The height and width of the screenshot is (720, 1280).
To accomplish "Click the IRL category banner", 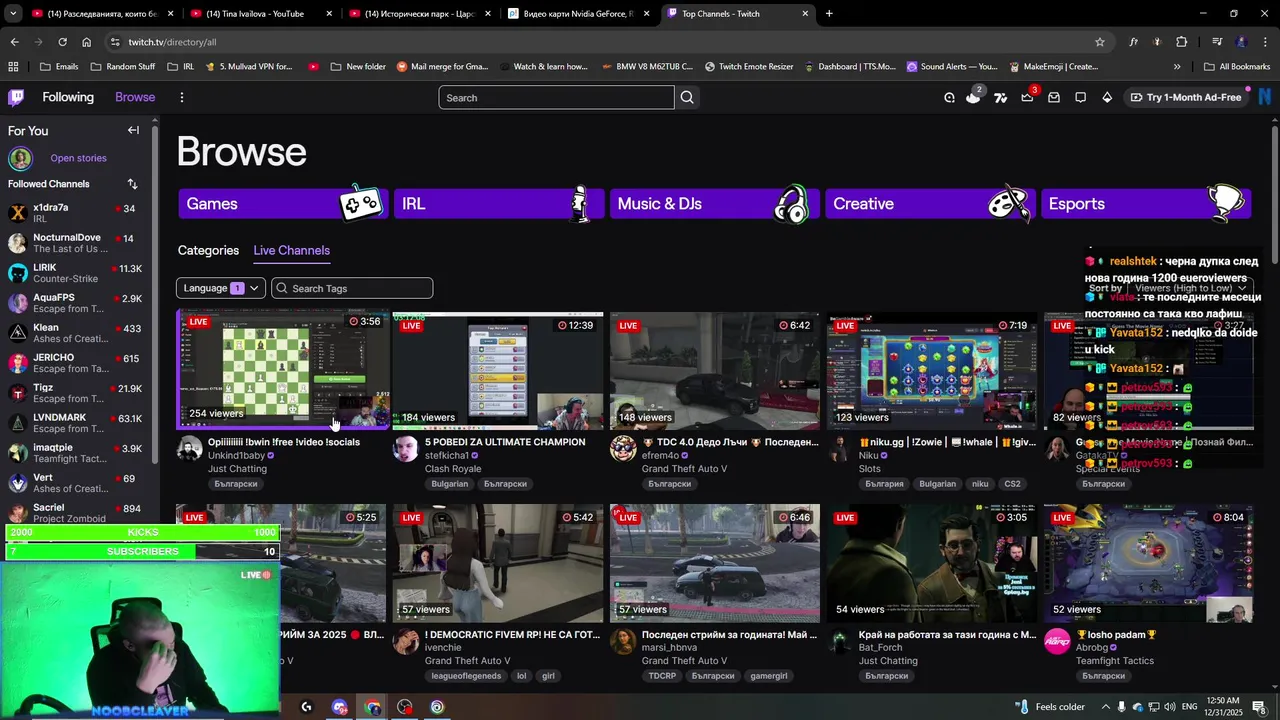I will [x=499, y=203].
